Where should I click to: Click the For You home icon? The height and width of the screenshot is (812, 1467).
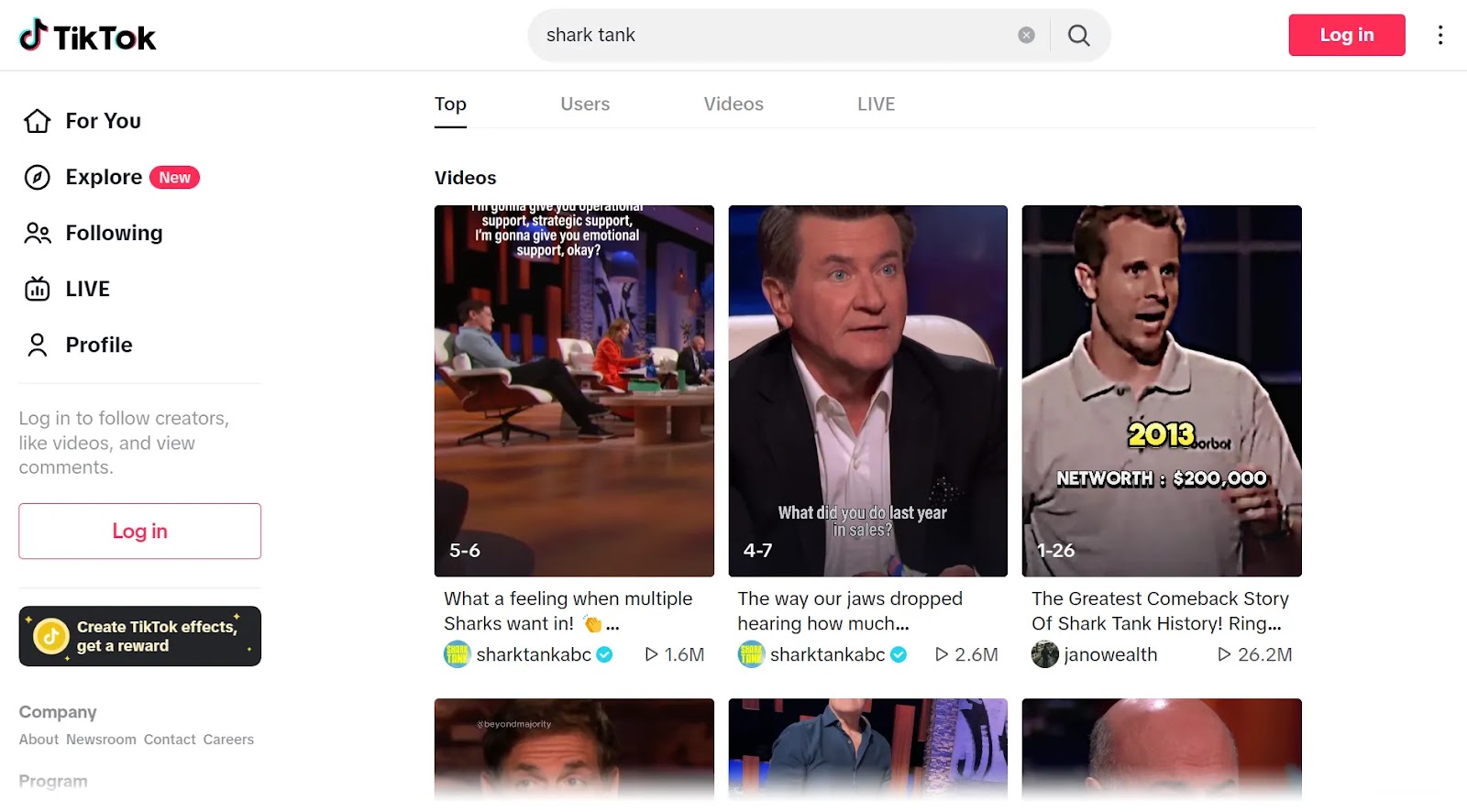click(x=38, y=121)
